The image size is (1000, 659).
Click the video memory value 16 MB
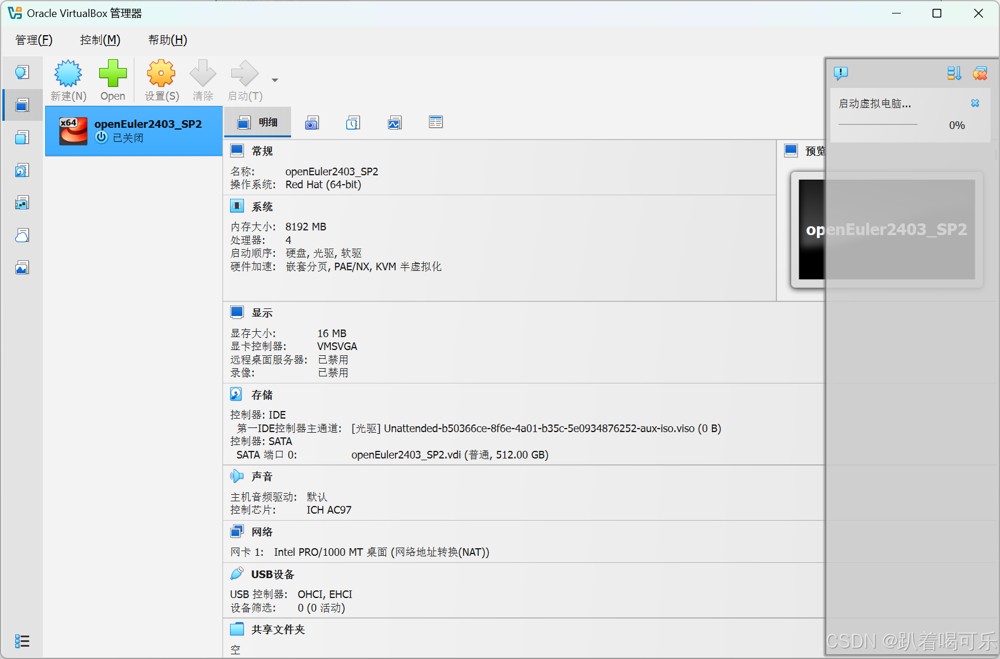(x=332, y=334)
